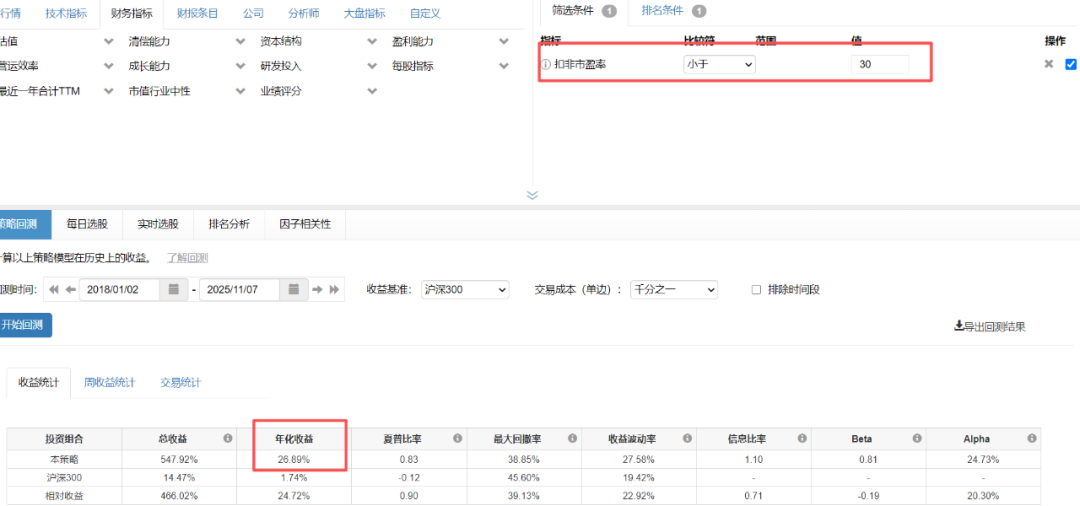Switch to the 财报条目 tab
Screen dimensions: 1080x506
point(197,13)
